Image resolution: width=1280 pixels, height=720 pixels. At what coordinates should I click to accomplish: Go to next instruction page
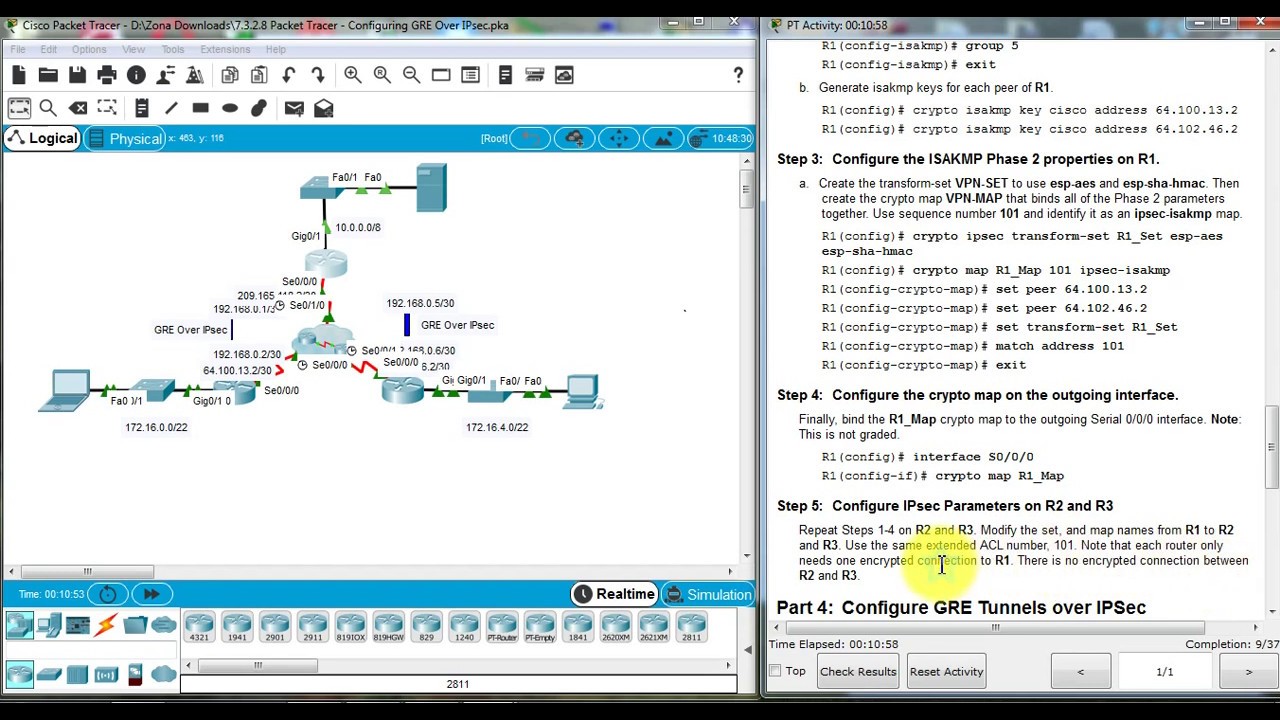click(1248, 671)
